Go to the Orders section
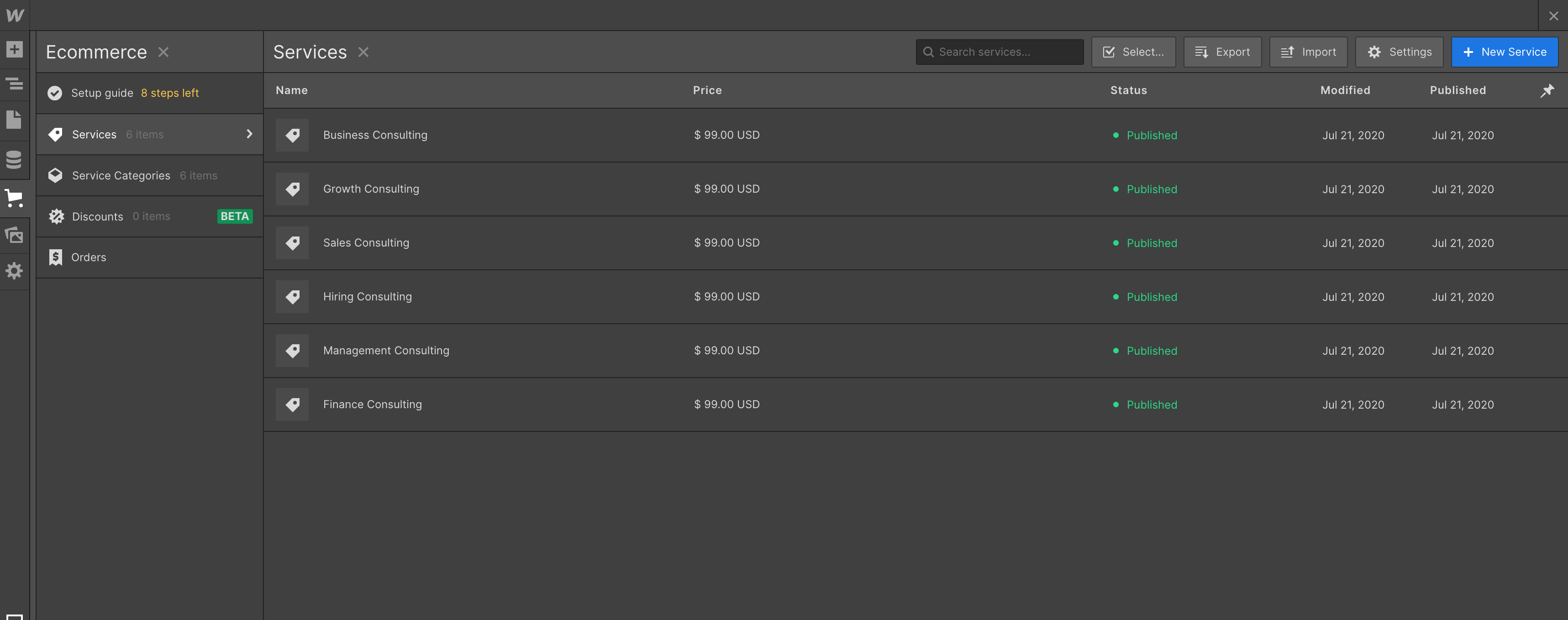This screenshot has height=620, width=1568. 88,257
